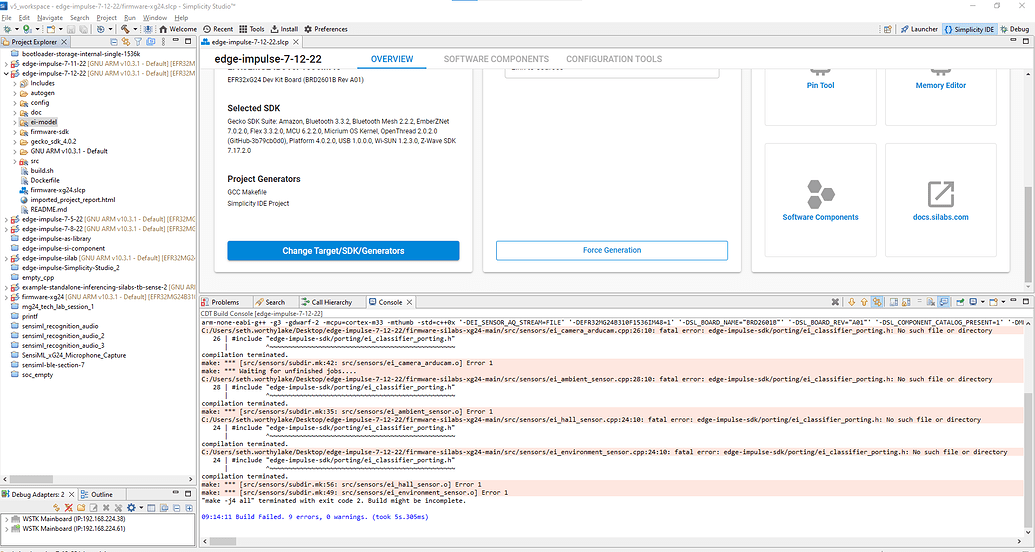Select the ei-model folder
This screenshot has height=552, width=1035.
[x=44, y=122]
